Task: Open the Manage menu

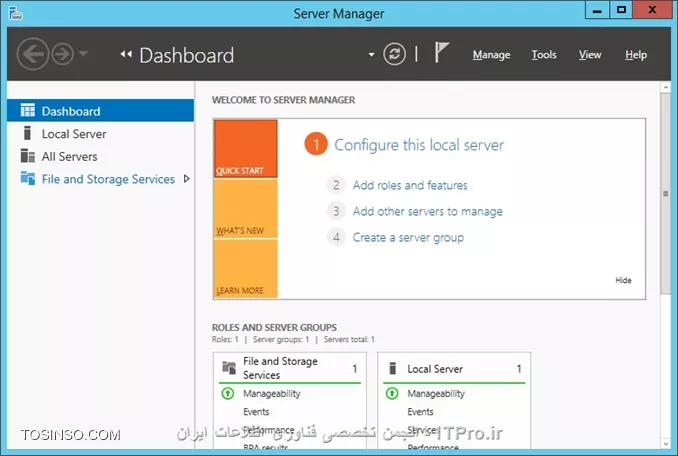Action: (491, 55)
